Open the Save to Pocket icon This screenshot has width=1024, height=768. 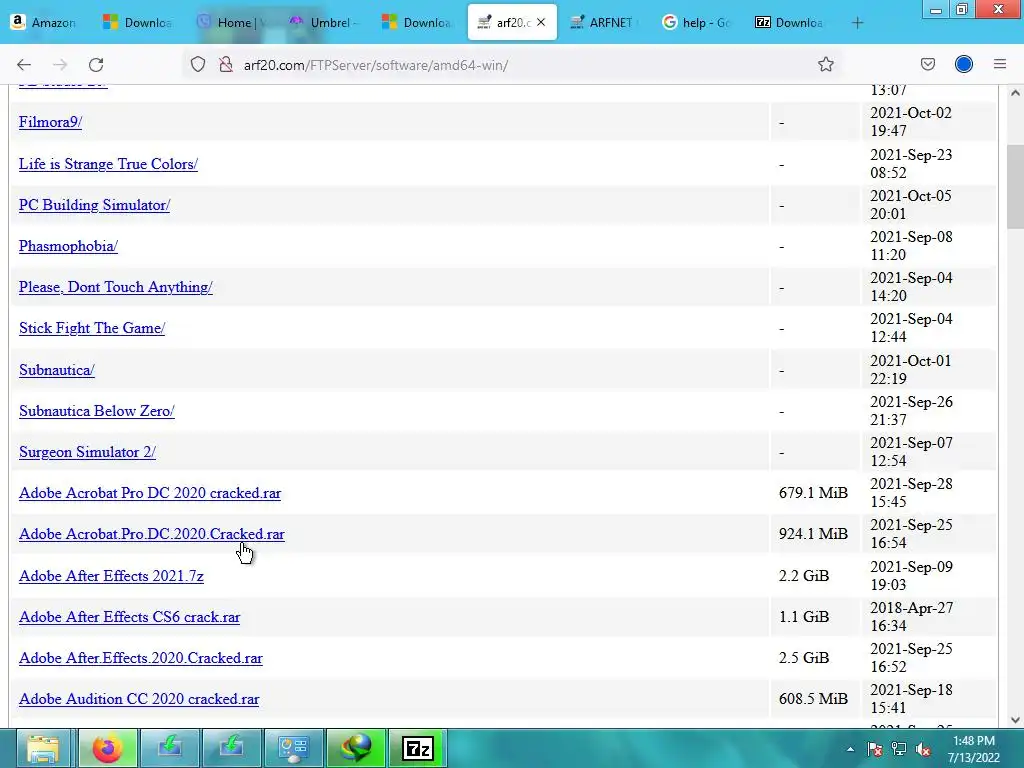click(x=928, y=64)
